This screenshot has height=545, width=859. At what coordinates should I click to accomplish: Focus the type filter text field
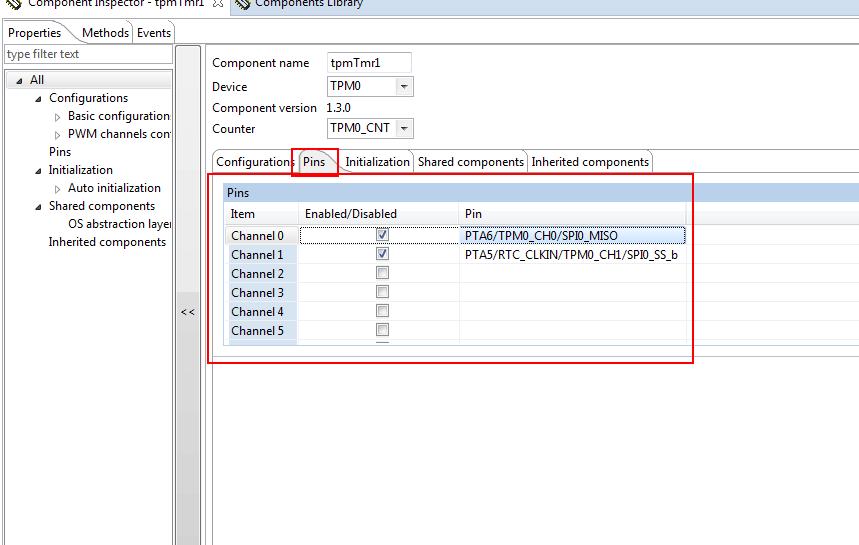coord(88,54)
